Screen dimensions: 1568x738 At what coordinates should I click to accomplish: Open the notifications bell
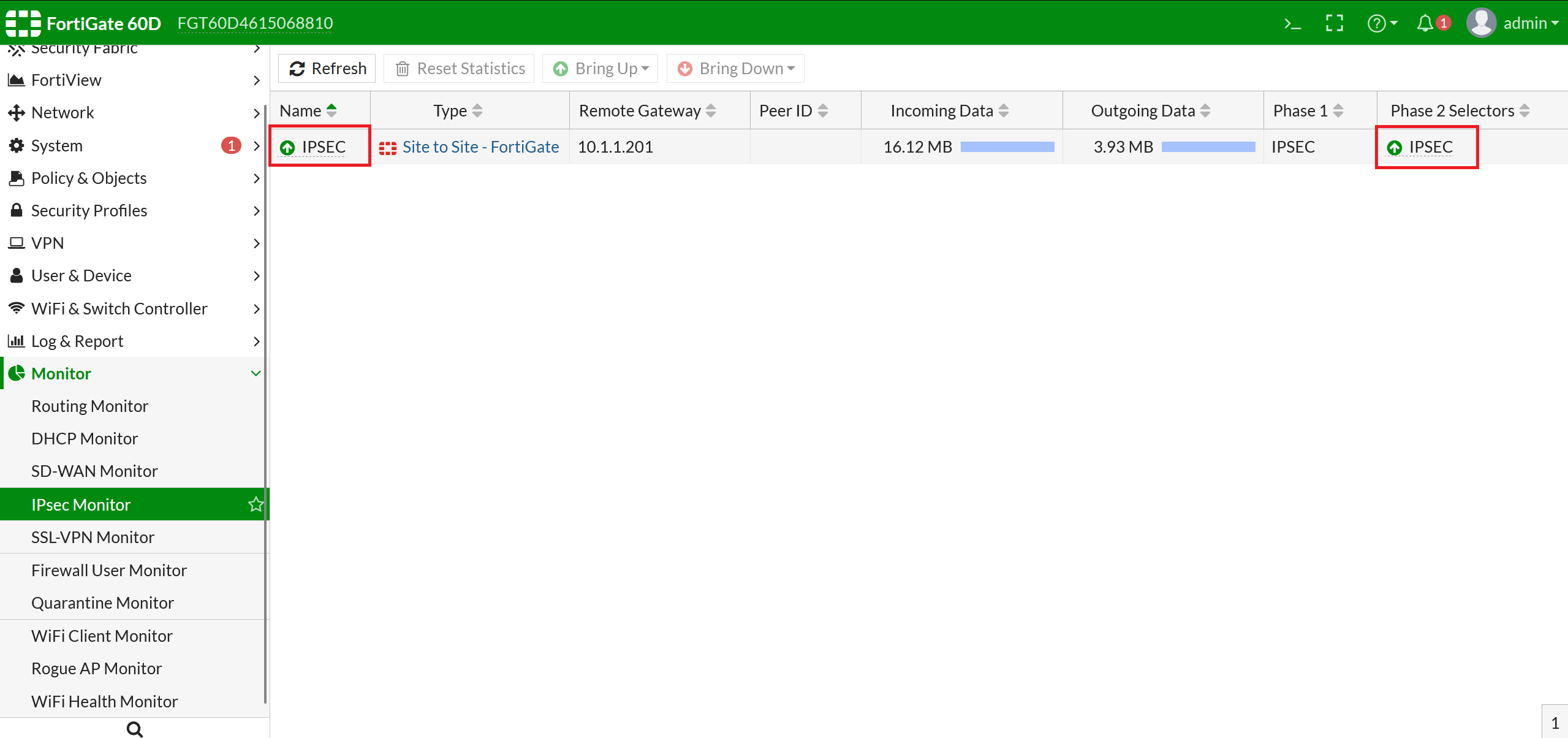[1425, 23]
